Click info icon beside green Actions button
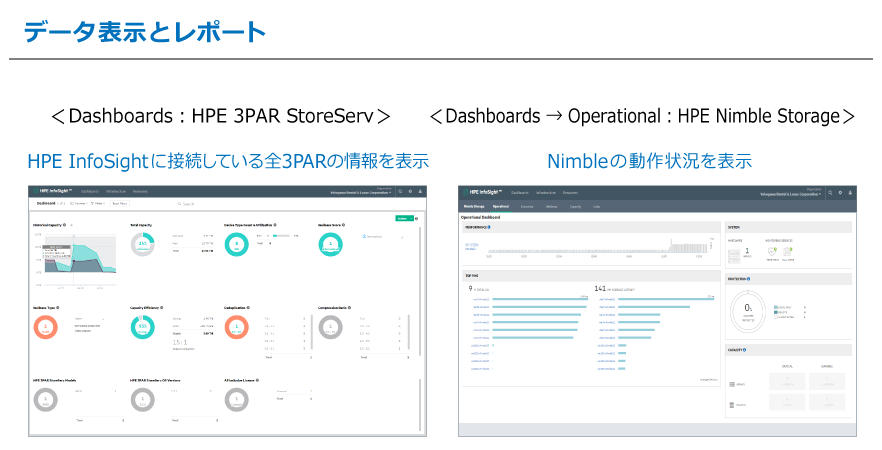882x450 pixels. pyautogui.click(x=416, y=218)
